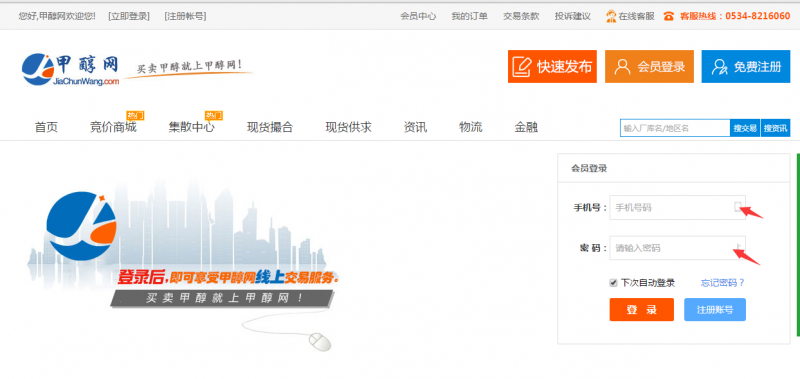Open the 竞价商城 navigation tab
Viewport: 800px width, 379px height.
(x=113, y=128)
